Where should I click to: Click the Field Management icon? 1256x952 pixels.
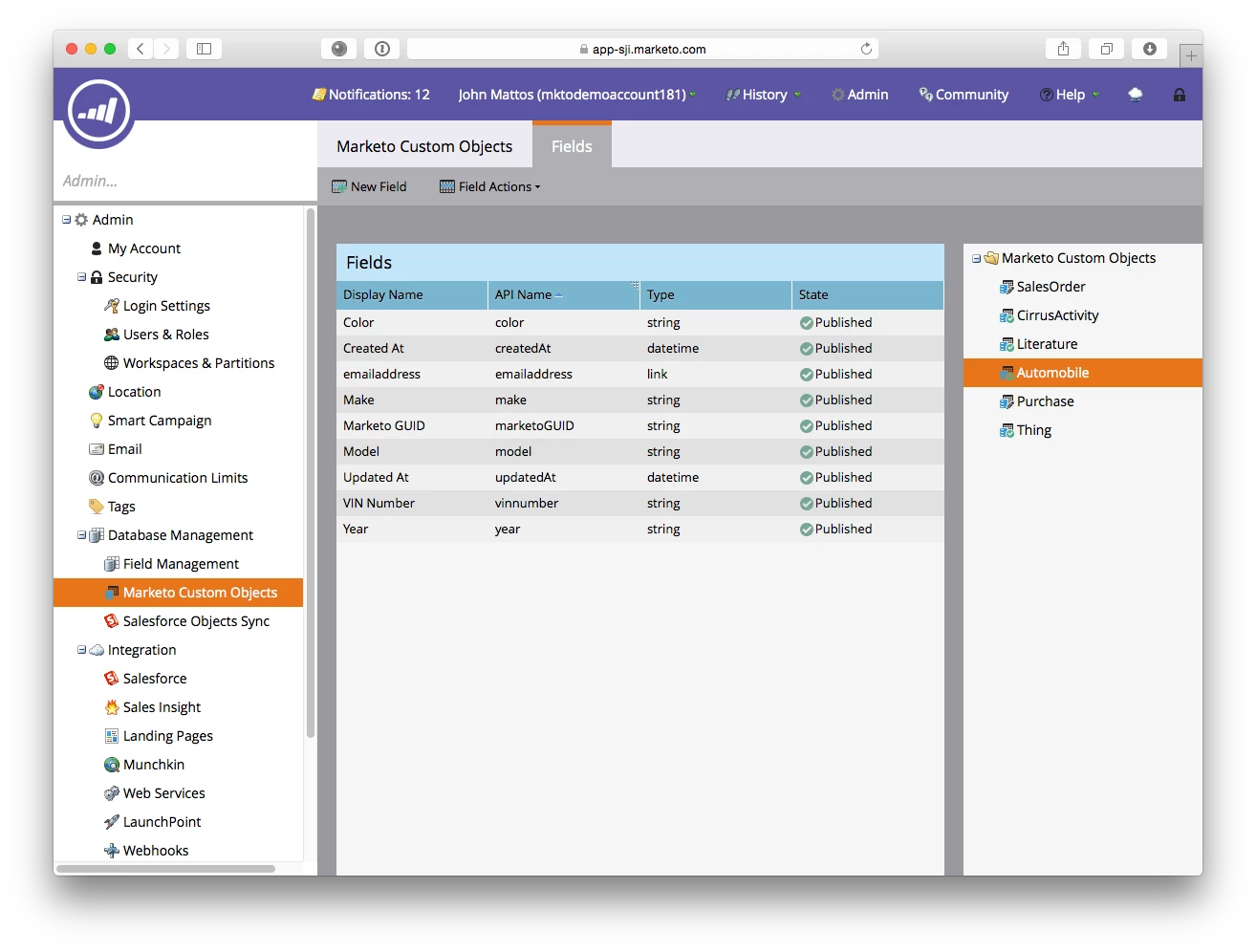pyautogui.click(x=112, y=564)
